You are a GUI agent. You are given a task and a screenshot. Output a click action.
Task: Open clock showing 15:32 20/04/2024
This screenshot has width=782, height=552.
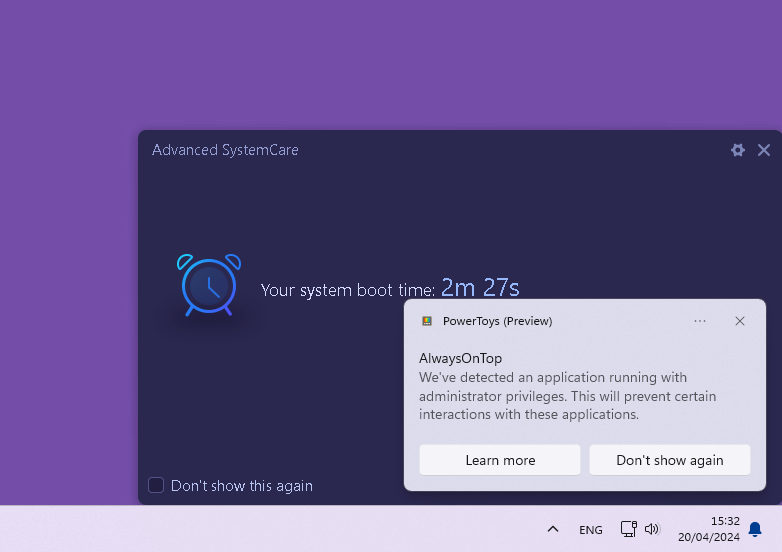709,529
